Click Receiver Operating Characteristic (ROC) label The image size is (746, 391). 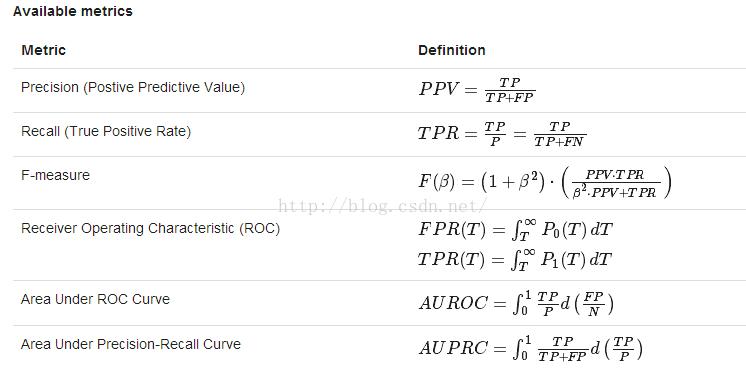click(x=150, y=228)
